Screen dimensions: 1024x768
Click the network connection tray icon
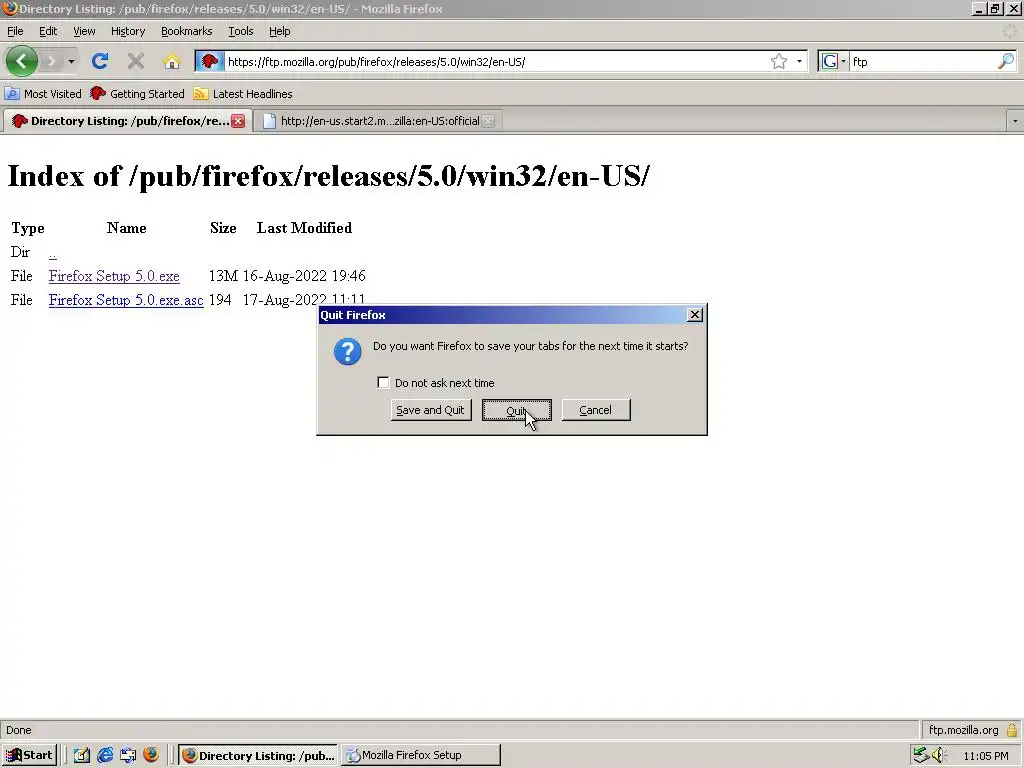[921, 755]
